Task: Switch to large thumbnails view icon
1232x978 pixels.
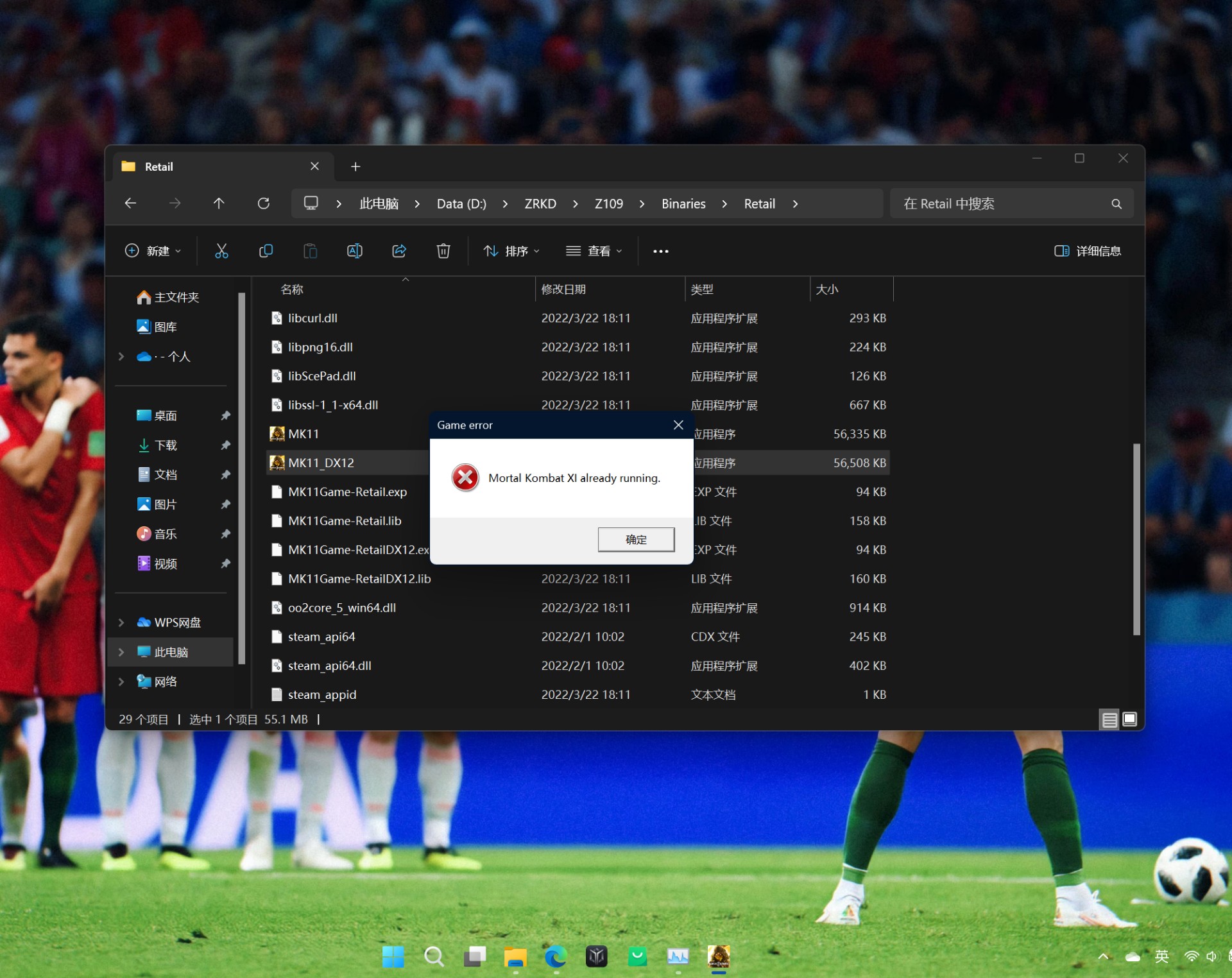Action: pyautogui.click(x=1130, y=719)
